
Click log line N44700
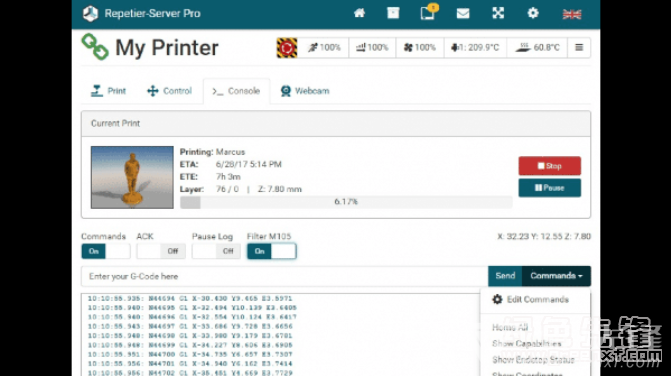pos(190,354)
